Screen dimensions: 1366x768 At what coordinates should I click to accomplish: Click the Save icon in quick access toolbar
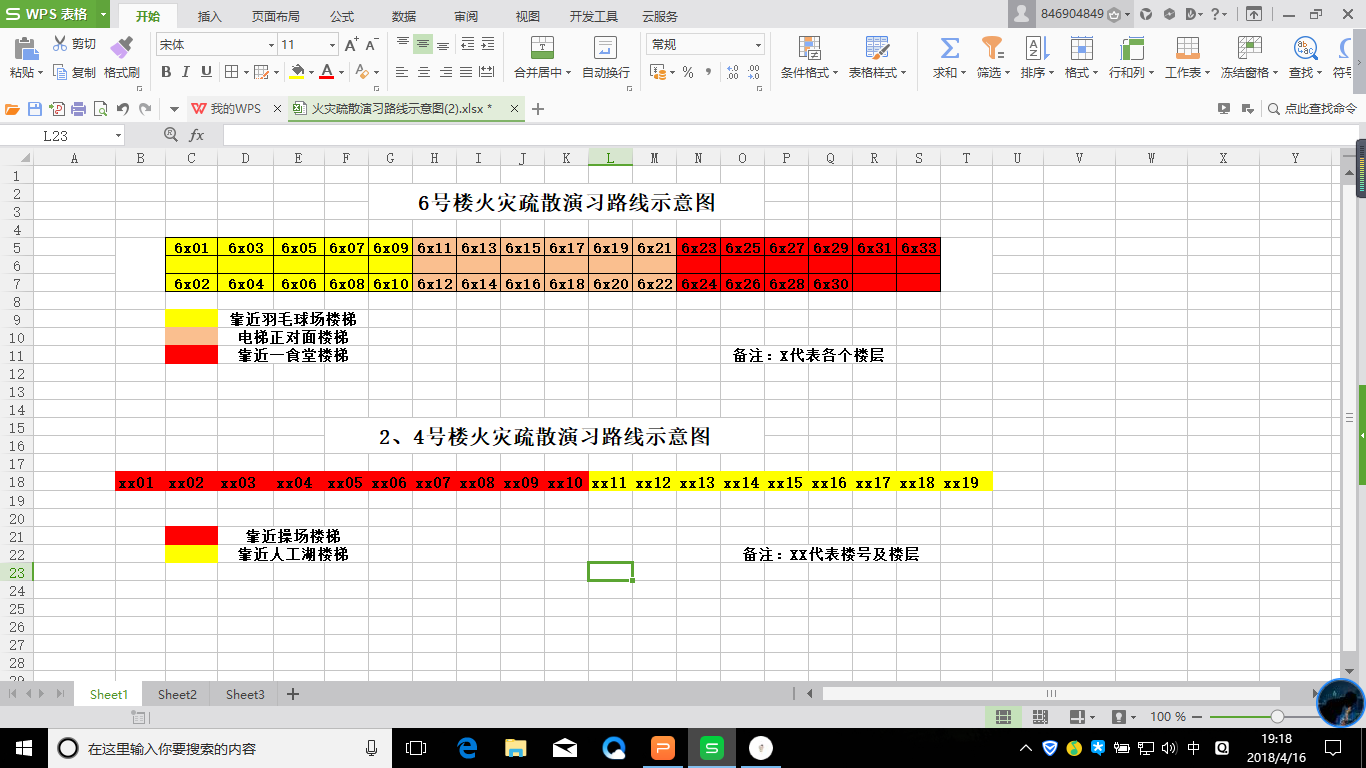click(x=35, y=109)
